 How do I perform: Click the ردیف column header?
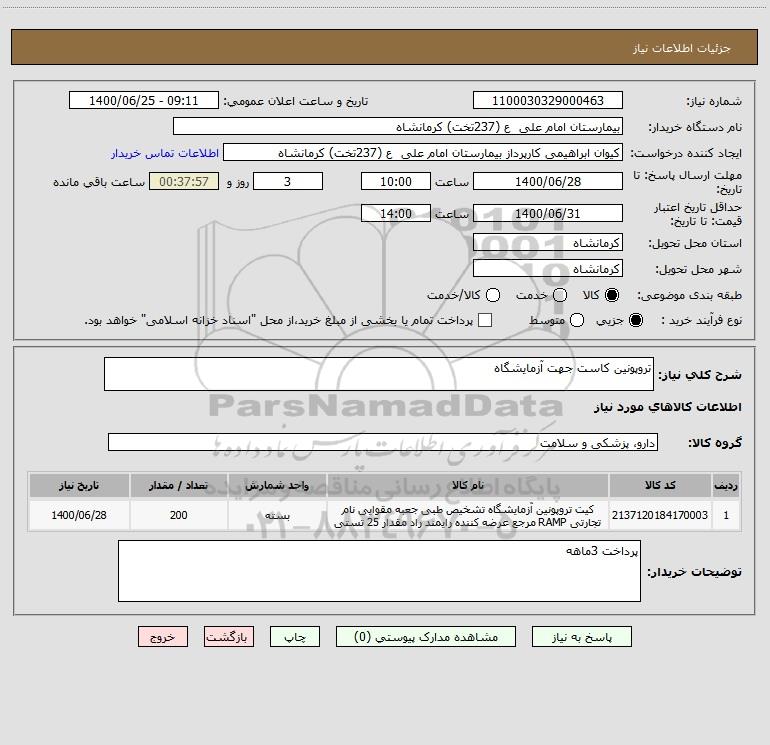(726, 485)
